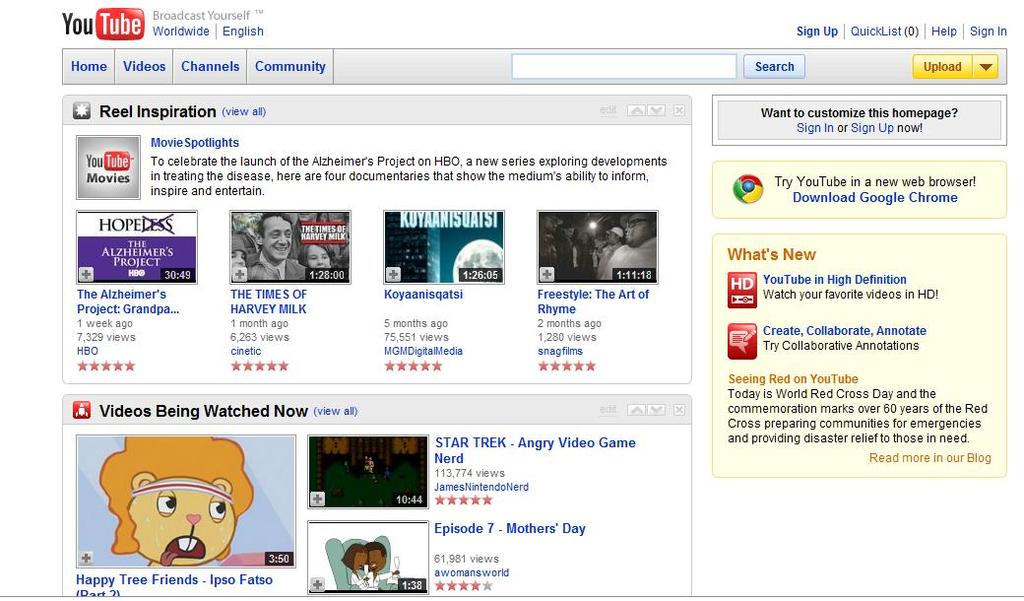This screenshot has width=1024, height=601.
Task: Open the Videos tab
Action: coord(144,67)
